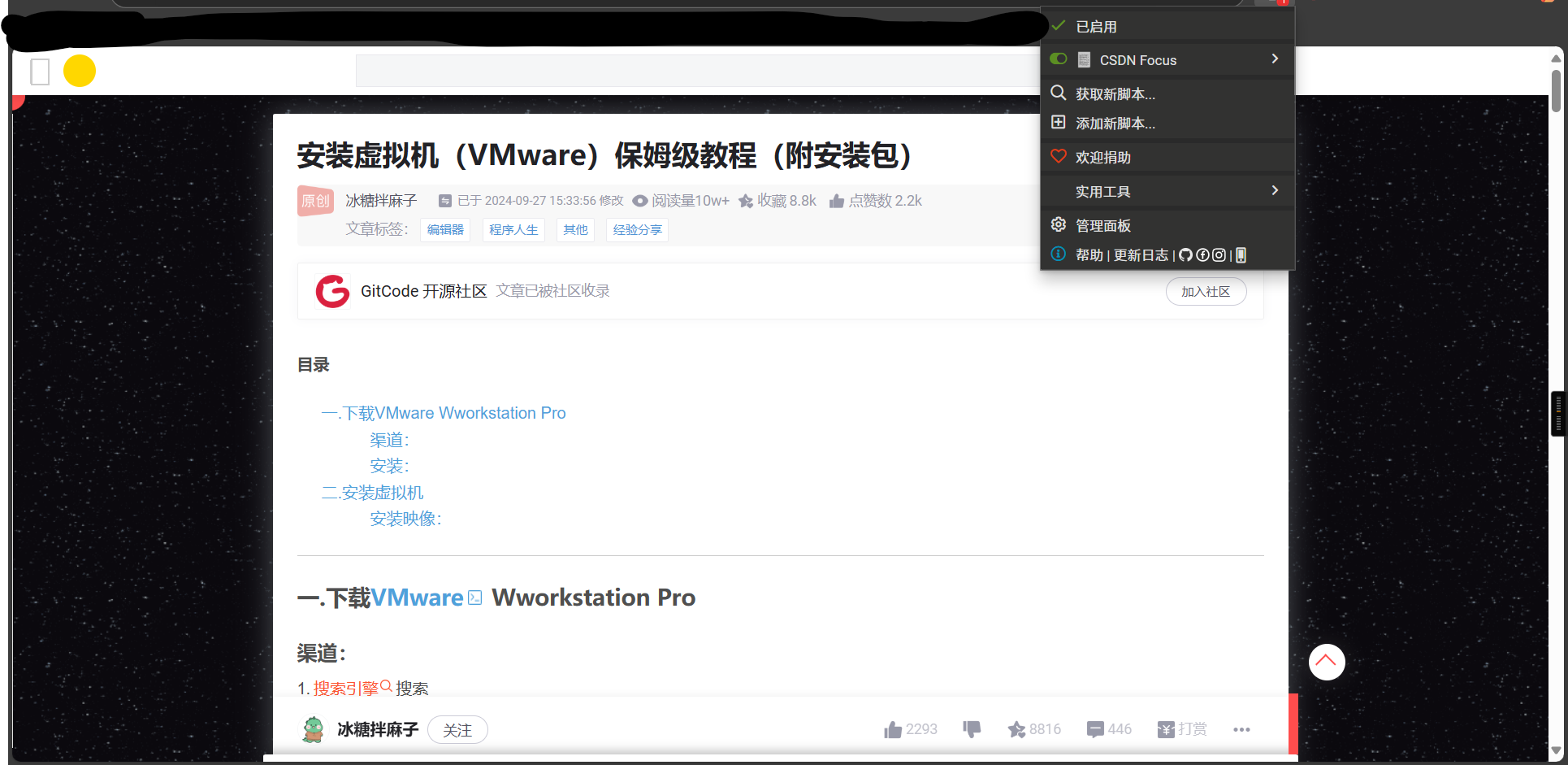Open the Facebook icon in the menu footer
The image size is (1568, 765).
[1202, 255]
